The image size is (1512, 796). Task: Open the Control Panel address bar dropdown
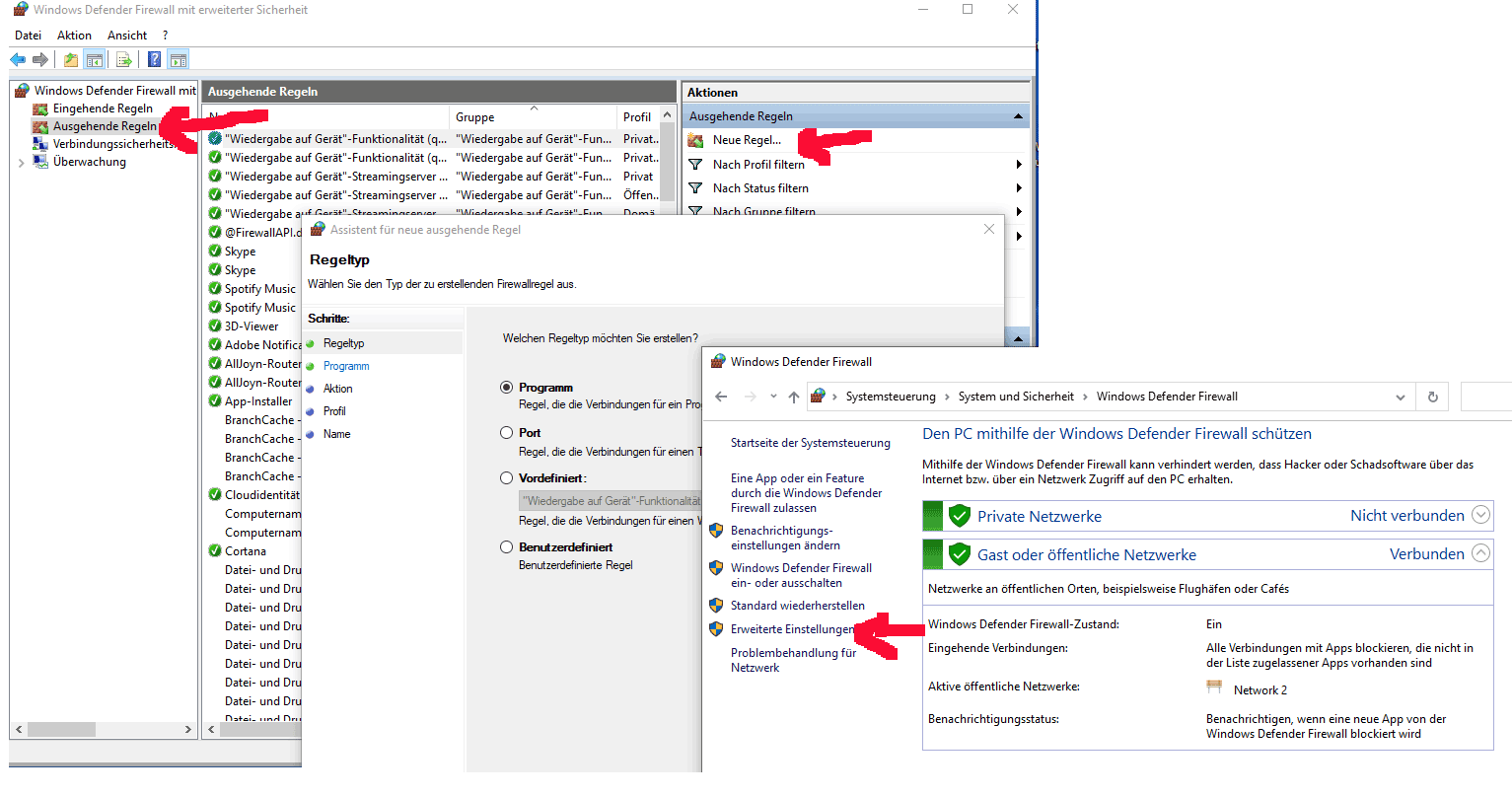point(1400,398)
